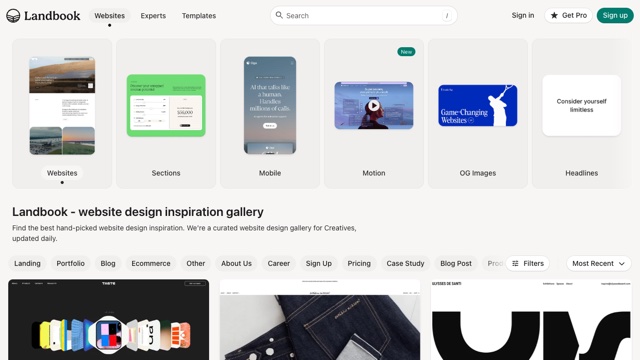640x360 pixels.
Task: Click the Landbook wordmark text
Action: (52, 16)
